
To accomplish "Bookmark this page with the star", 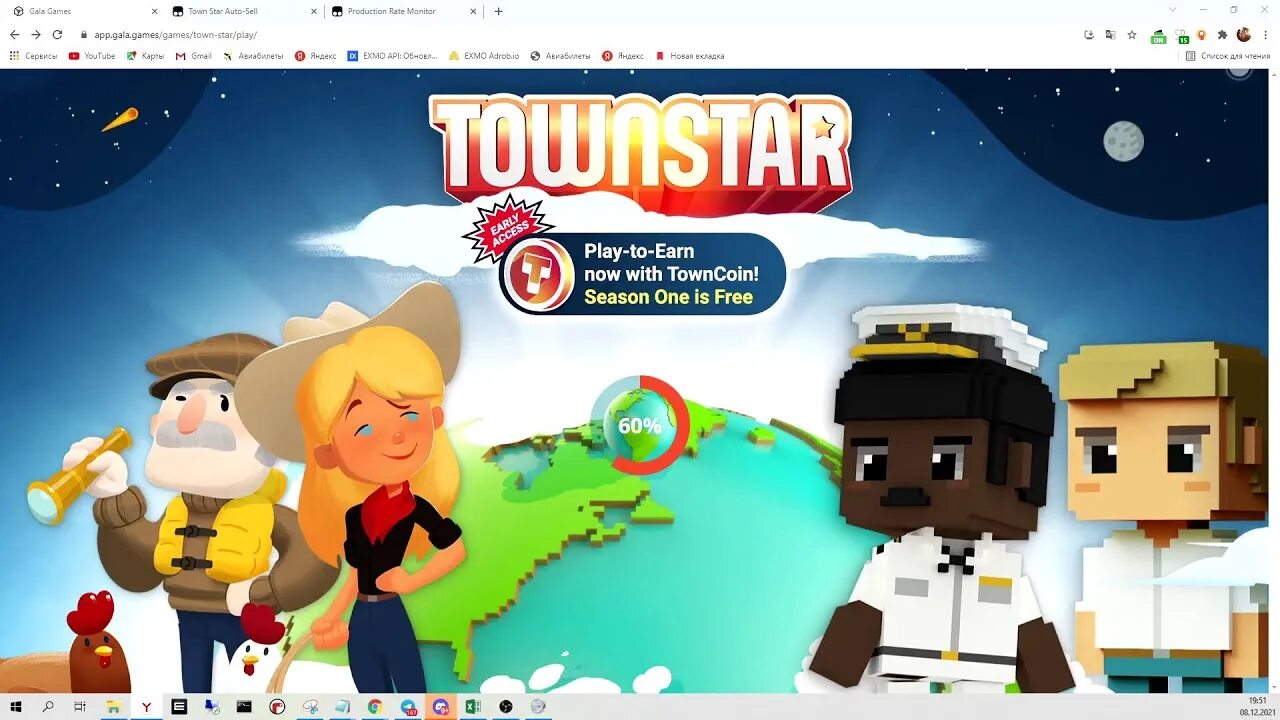I will pos(1132,34).
